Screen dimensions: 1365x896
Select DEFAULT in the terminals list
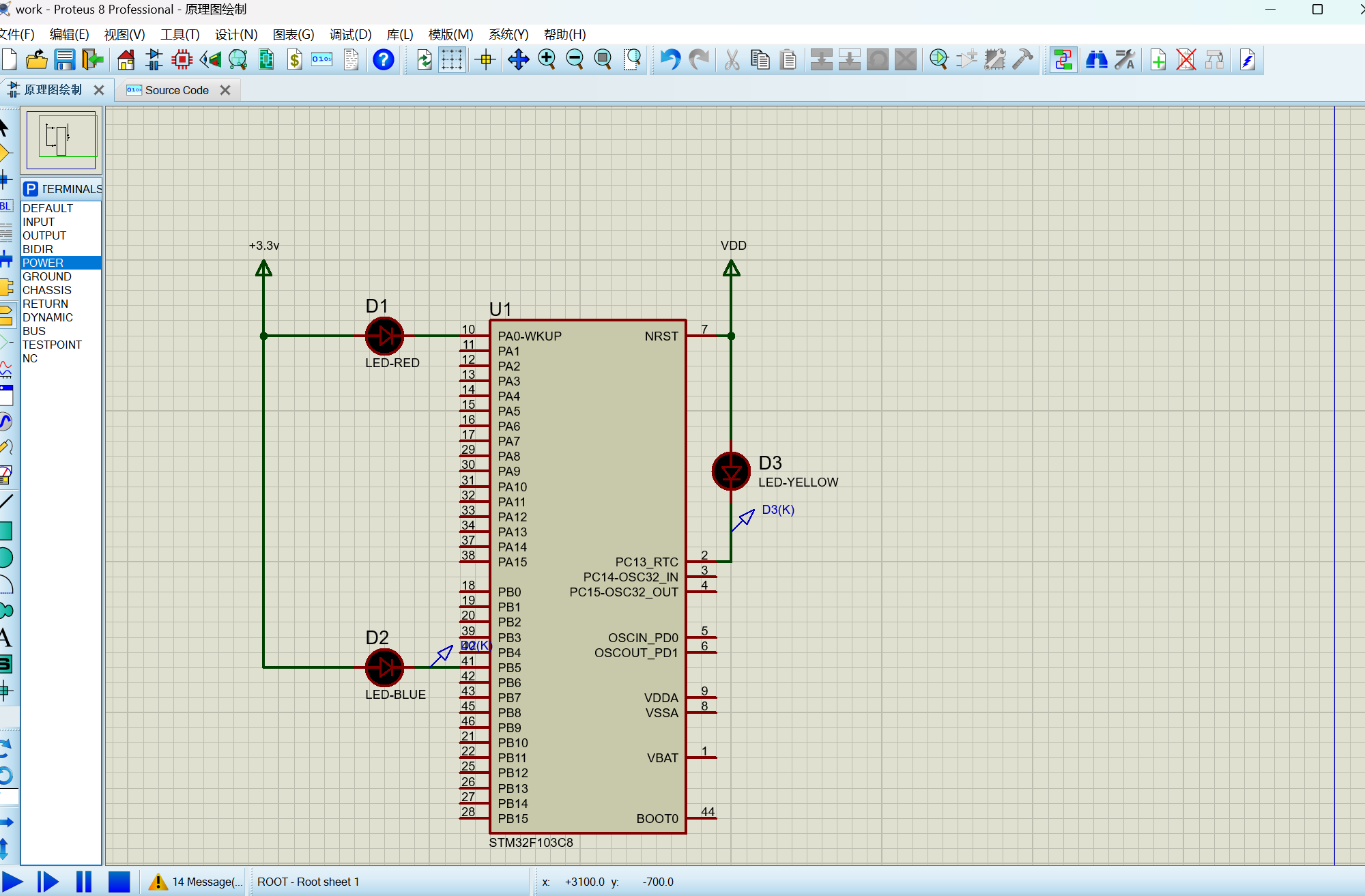61,208
